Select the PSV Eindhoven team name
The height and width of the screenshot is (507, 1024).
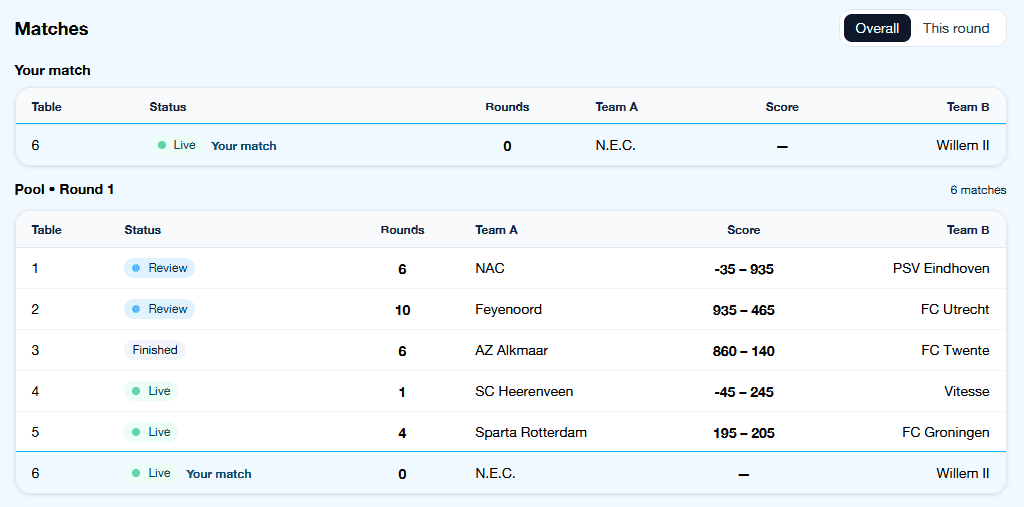940,268
